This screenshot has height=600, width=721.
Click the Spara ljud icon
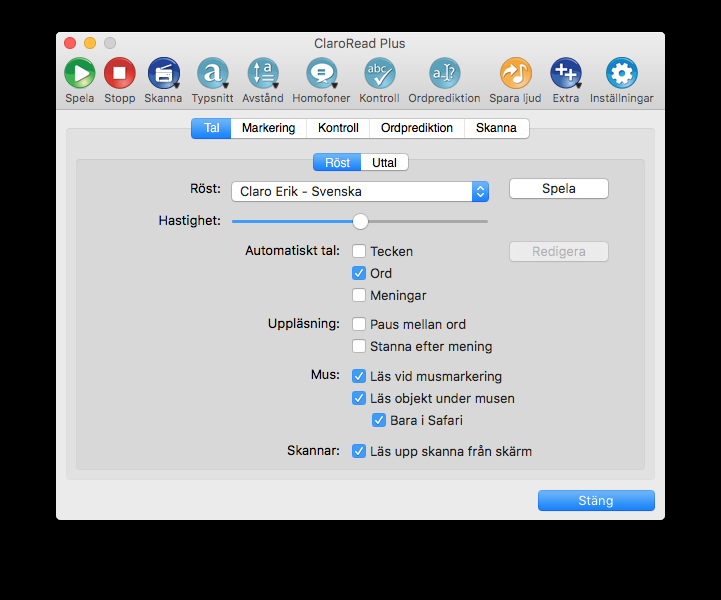[515, 73]
